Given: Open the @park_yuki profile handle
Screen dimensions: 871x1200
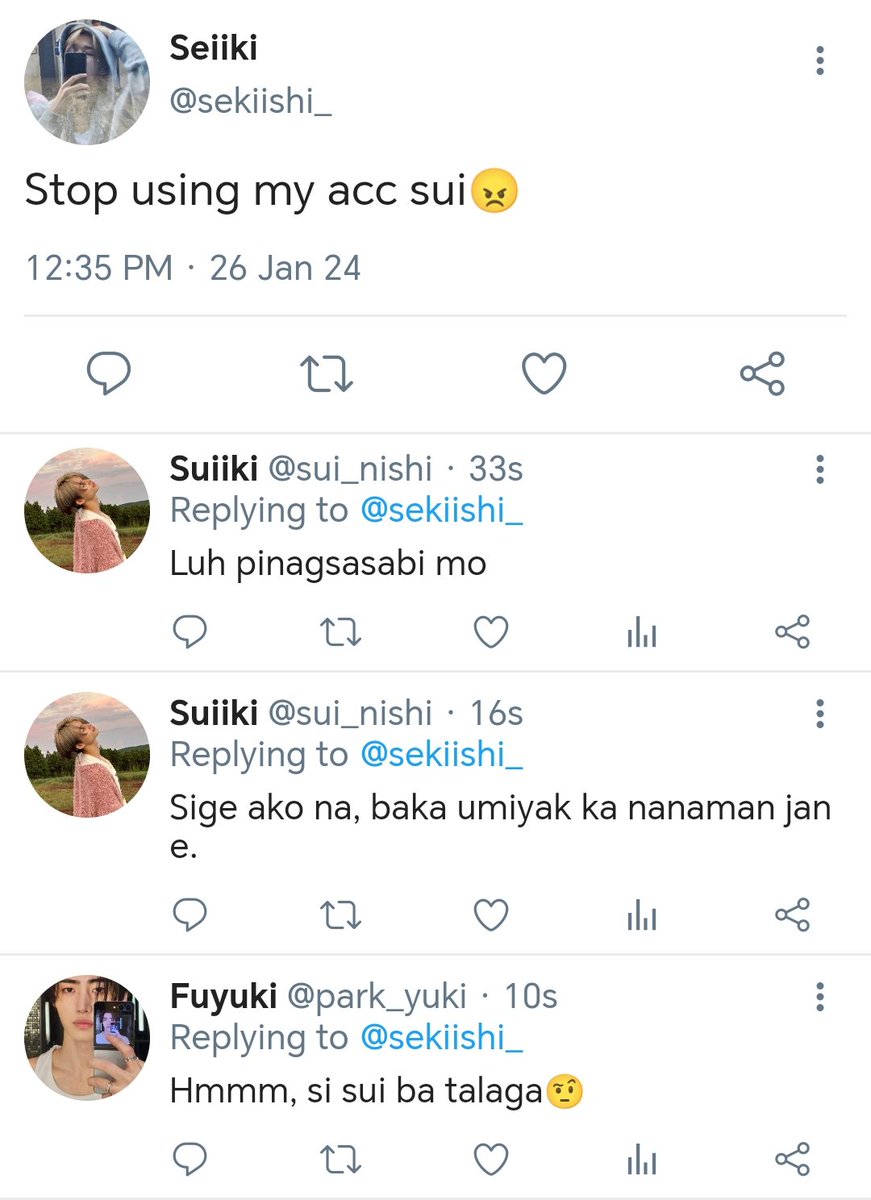Looking at the screenshot, I should [x=377, y=996].
